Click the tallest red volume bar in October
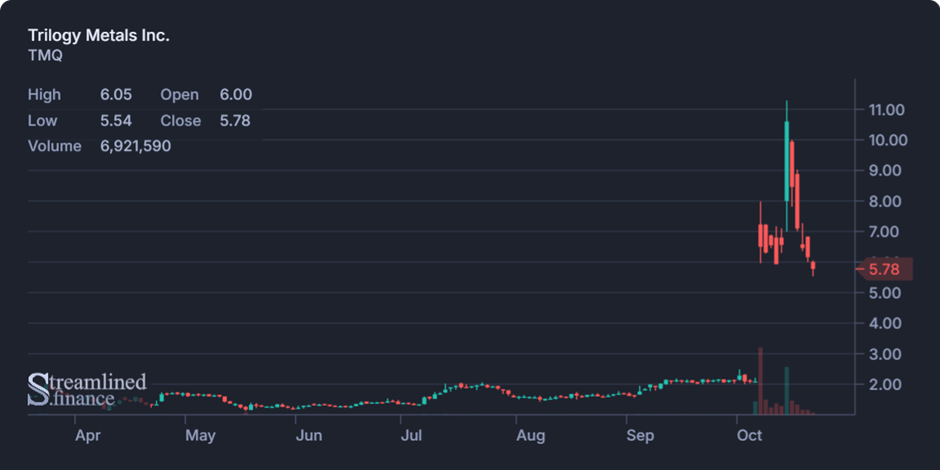The width and height of the screenshot is (940, 470). click(760, 381)
